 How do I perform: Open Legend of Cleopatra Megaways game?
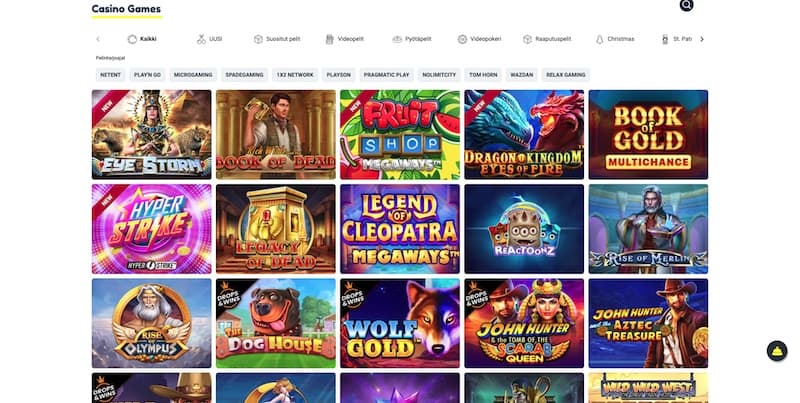(x=400, y=229)
